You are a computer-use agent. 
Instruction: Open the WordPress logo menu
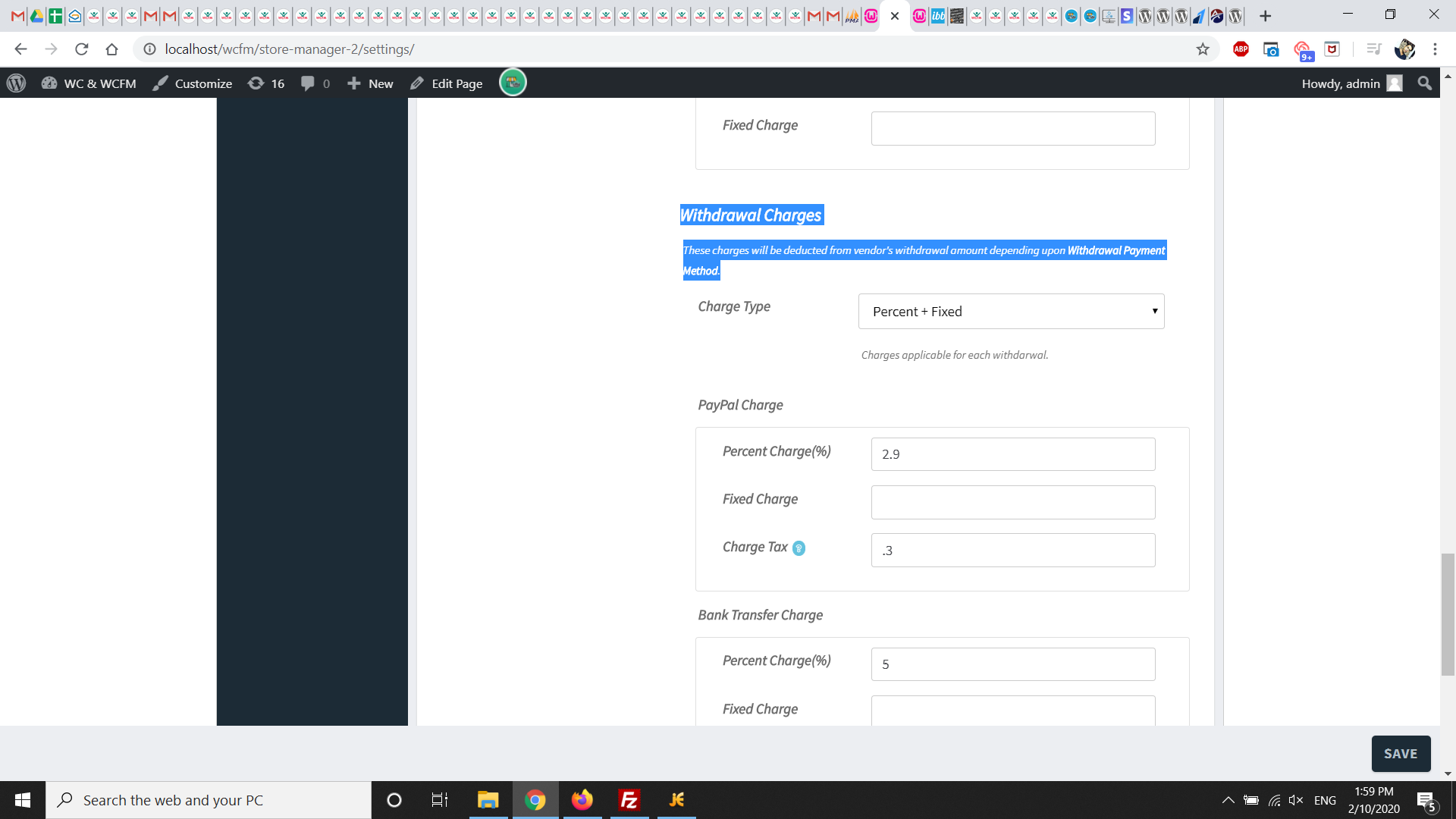point(16,83)
